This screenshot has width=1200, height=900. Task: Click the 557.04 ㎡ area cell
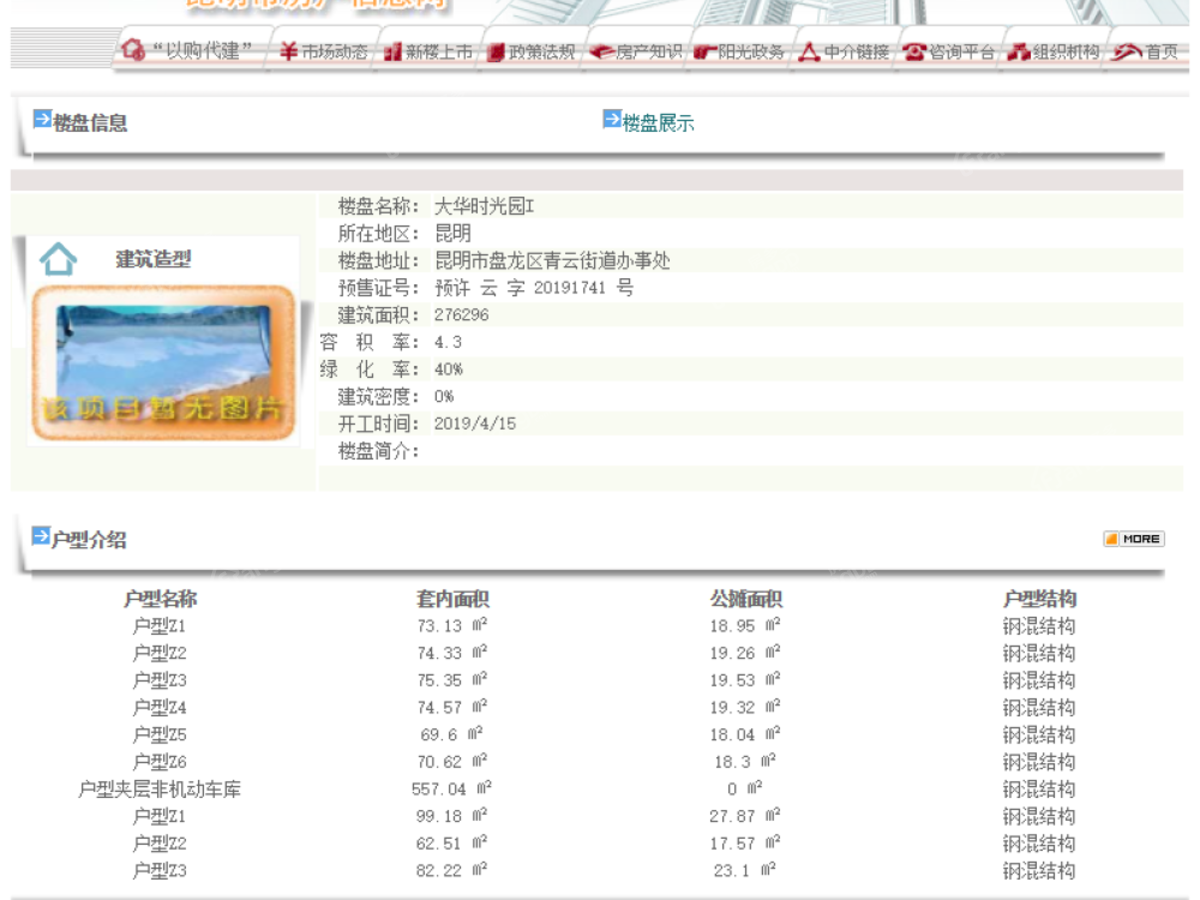452,789
